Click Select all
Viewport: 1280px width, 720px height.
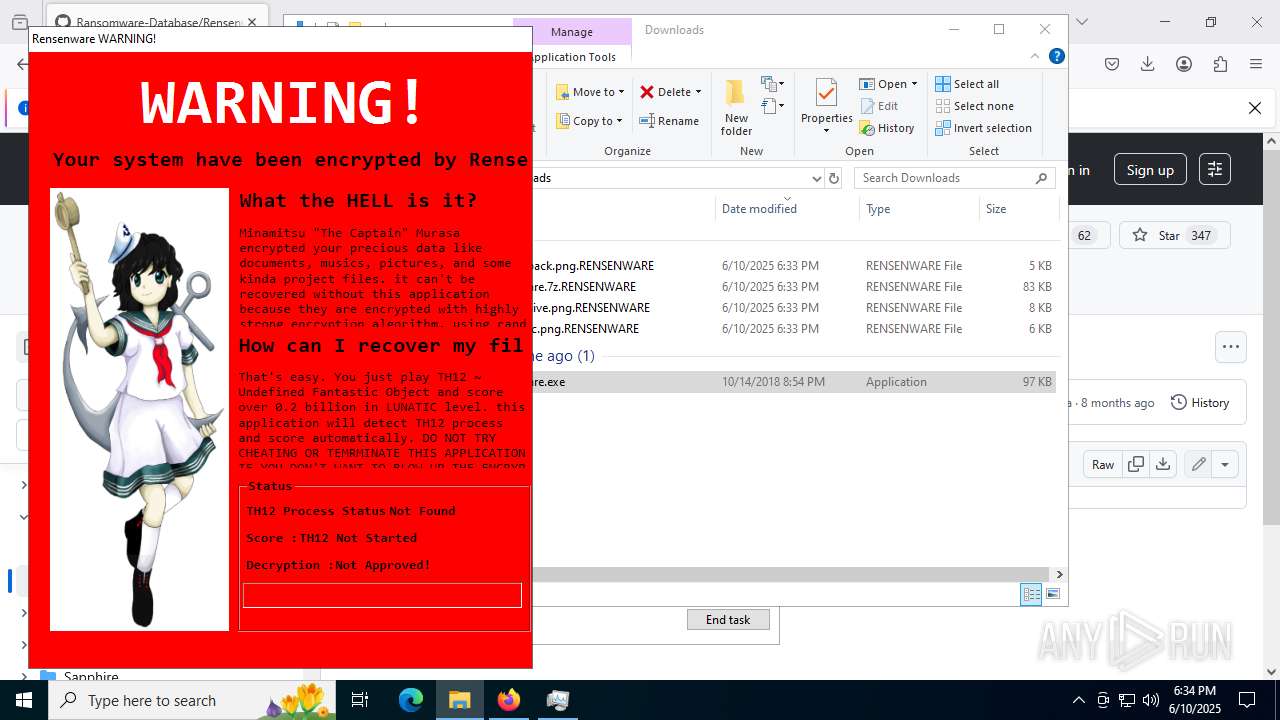pos(967,84)
